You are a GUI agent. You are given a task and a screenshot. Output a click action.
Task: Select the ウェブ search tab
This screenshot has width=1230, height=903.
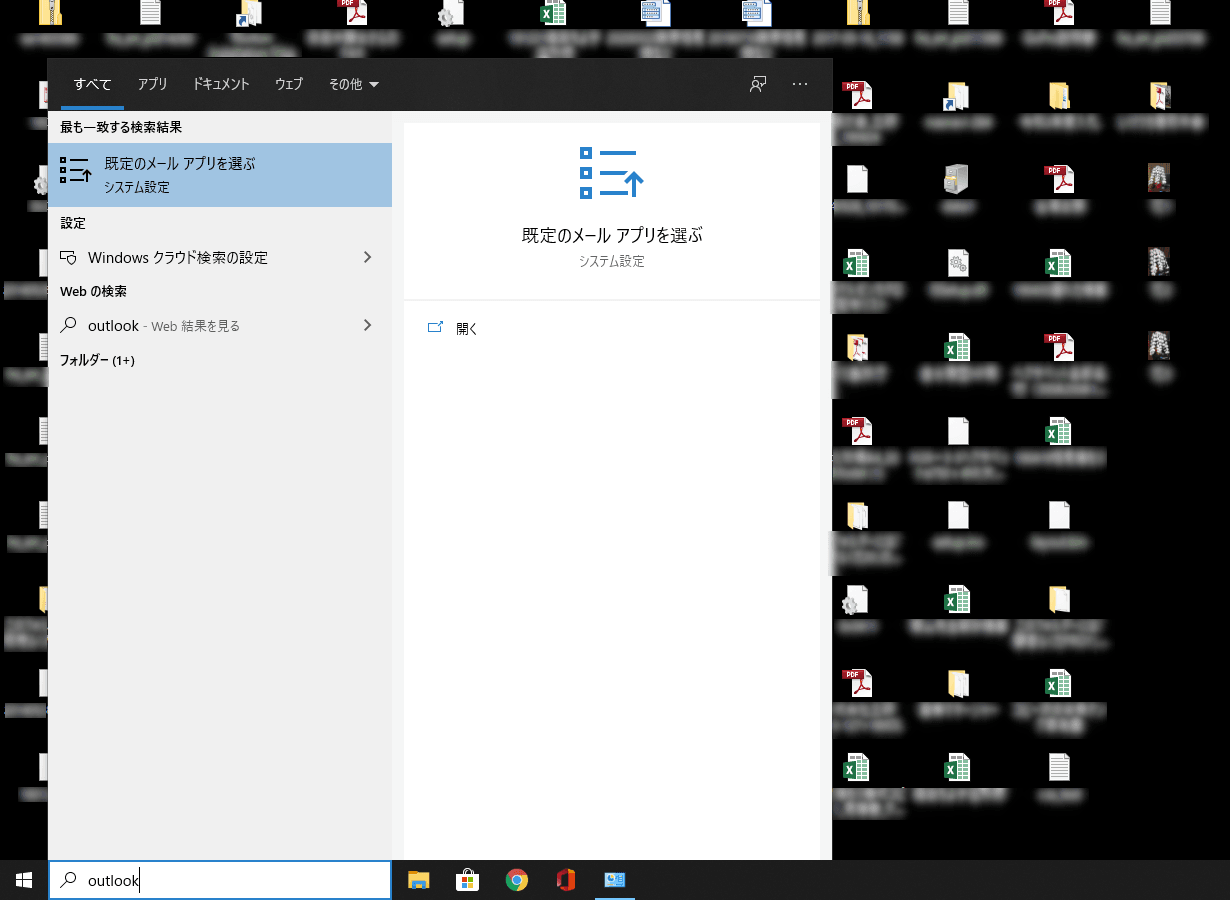pos(289,85)
